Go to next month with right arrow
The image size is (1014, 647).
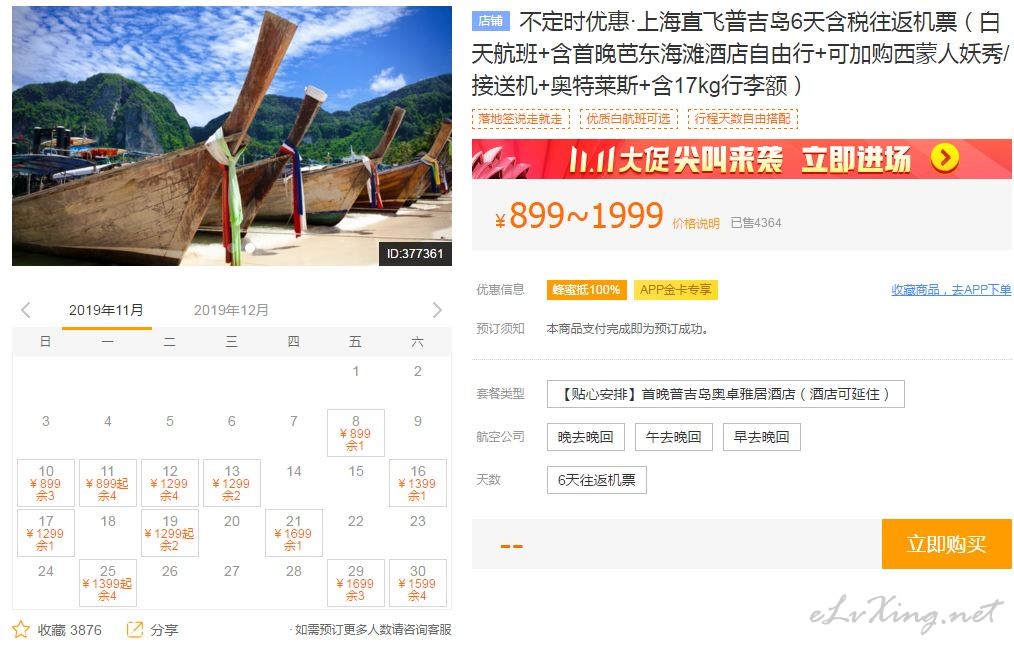click(x=437, y=310)
